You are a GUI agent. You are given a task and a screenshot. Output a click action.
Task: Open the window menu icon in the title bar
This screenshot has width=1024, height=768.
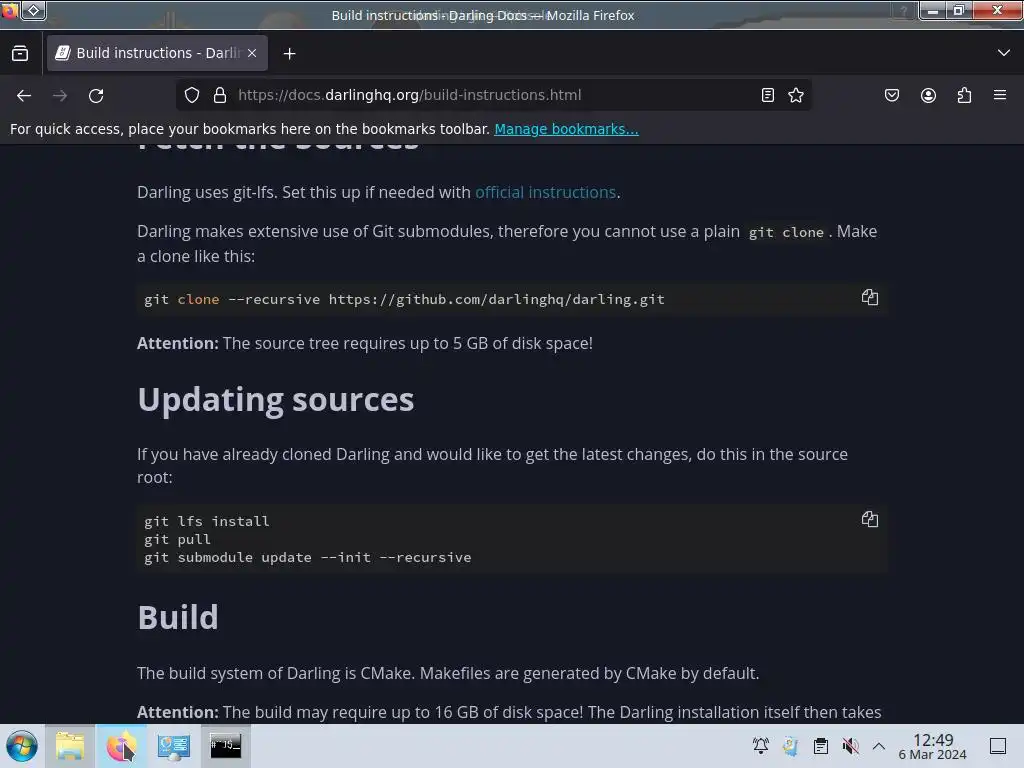coord(10,10)
